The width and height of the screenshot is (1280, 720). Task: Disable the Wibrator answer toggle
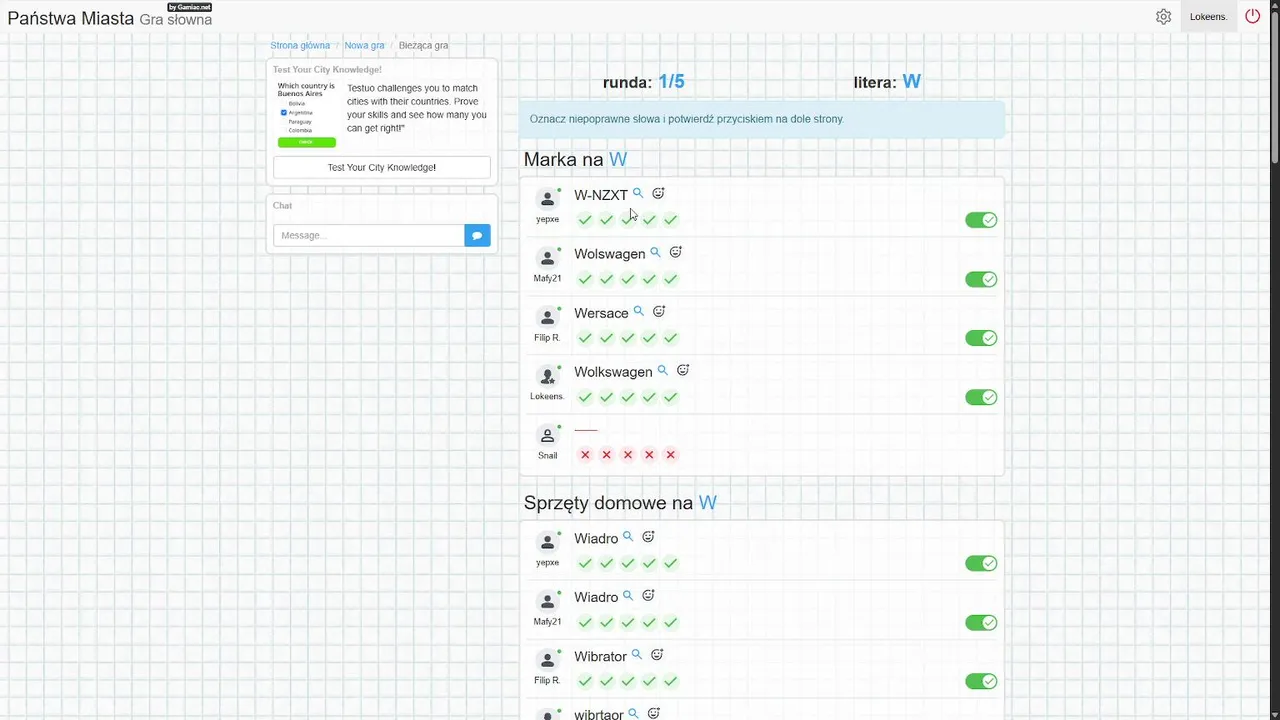[981, 681]
